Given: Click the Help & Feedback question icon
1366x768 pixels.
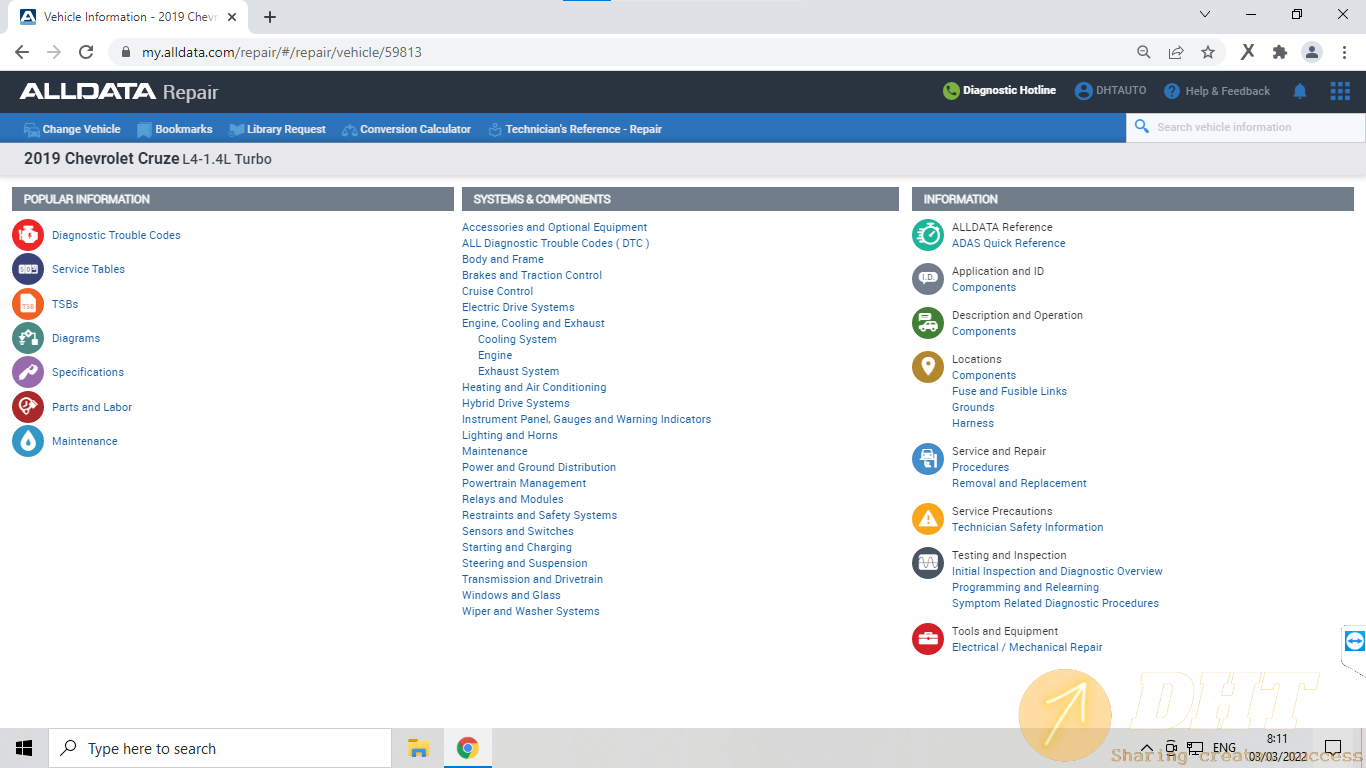Looking at the screenshot, I should [1172, 91].
